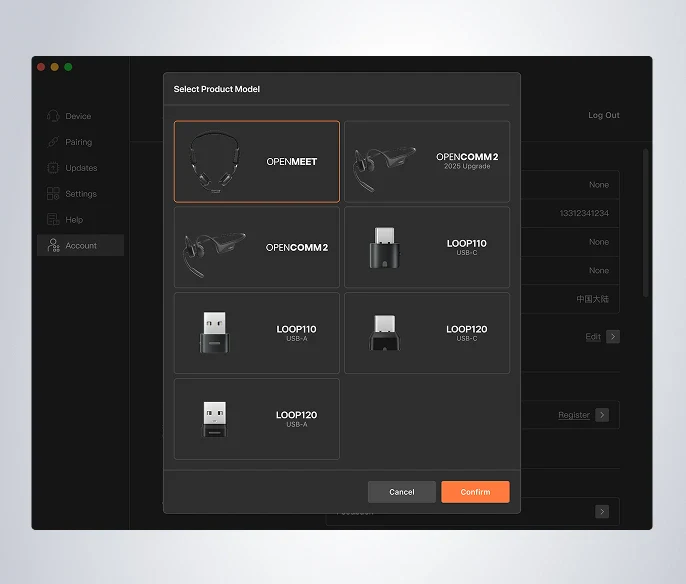
Task: Click the Register link
Action: [x=574, y=415]
